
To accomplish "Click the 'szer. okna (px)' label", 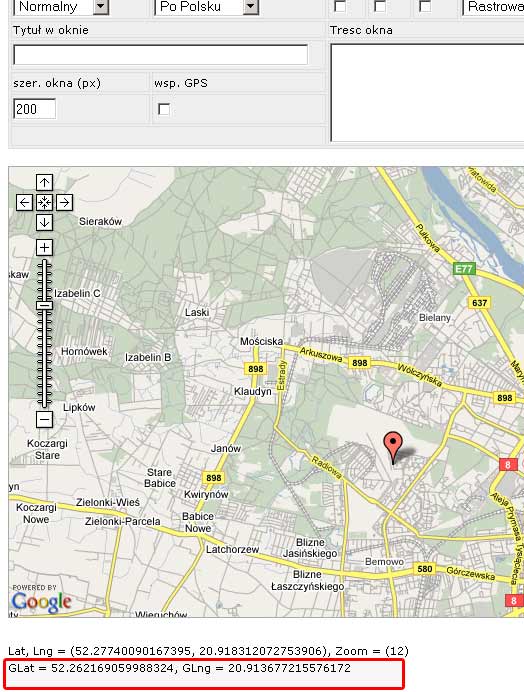I will pyautogui.click(x=57, y=83).
